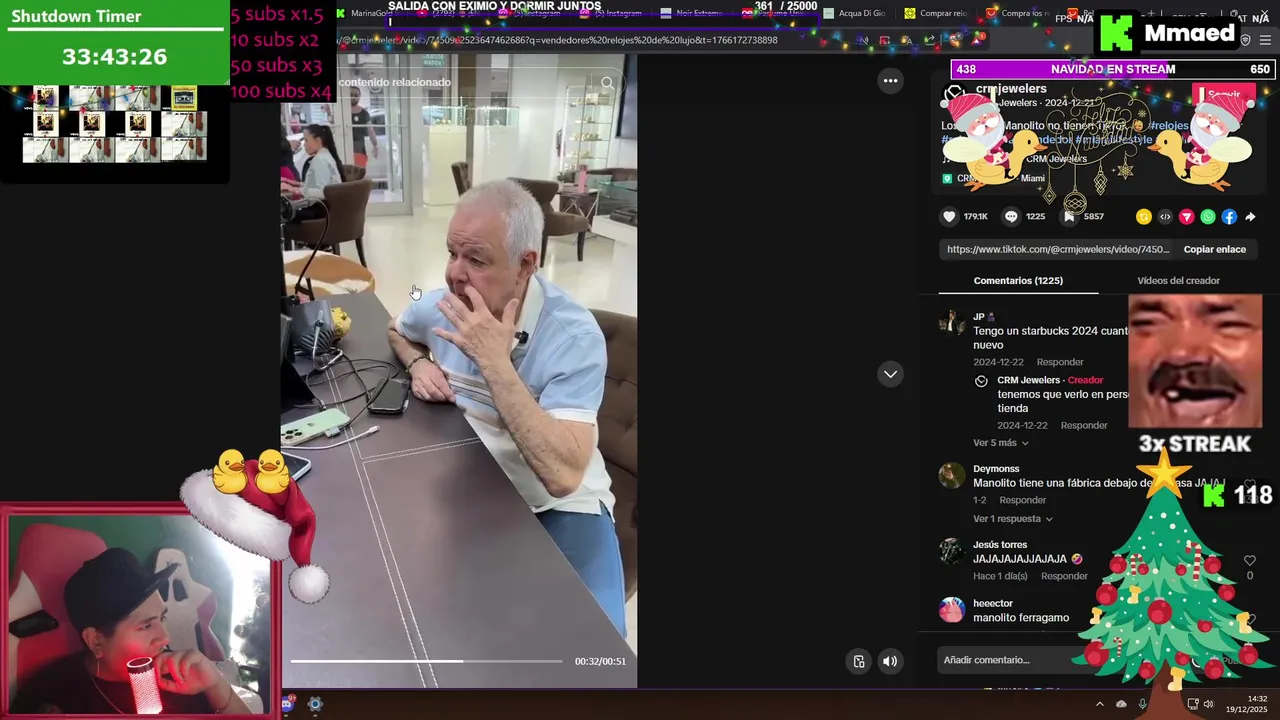
Task: Click 'Responder' under Jesús torres comment
Action: (1064, 577)
